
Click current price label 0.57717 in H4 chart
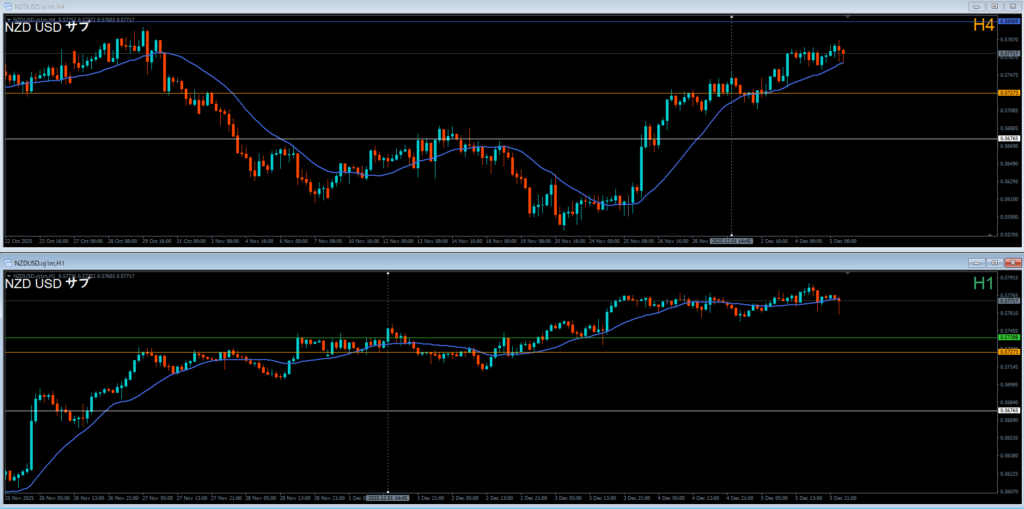[1008, 54]
